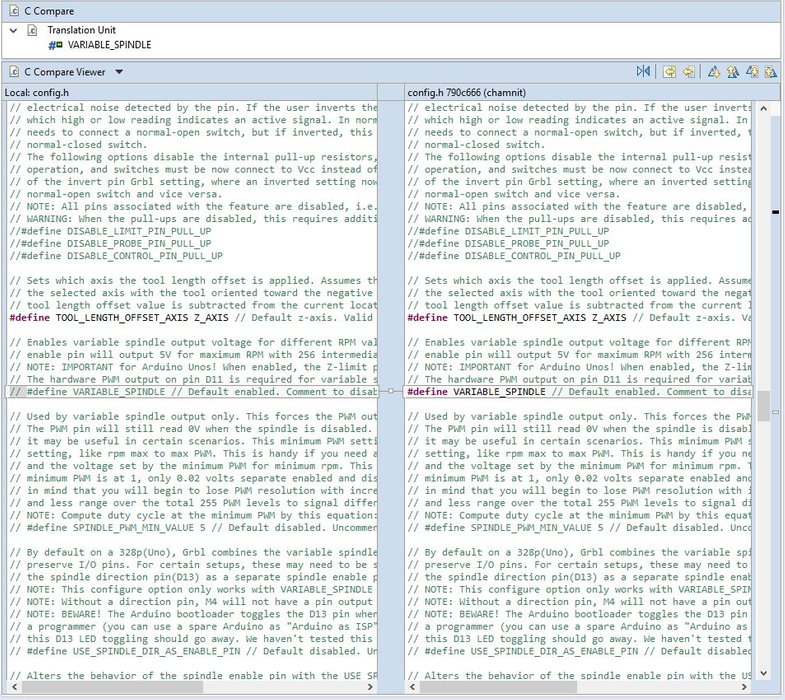Jump to previous change
Image resolution: width=785 pixels, height=700 pixels.
771,72
